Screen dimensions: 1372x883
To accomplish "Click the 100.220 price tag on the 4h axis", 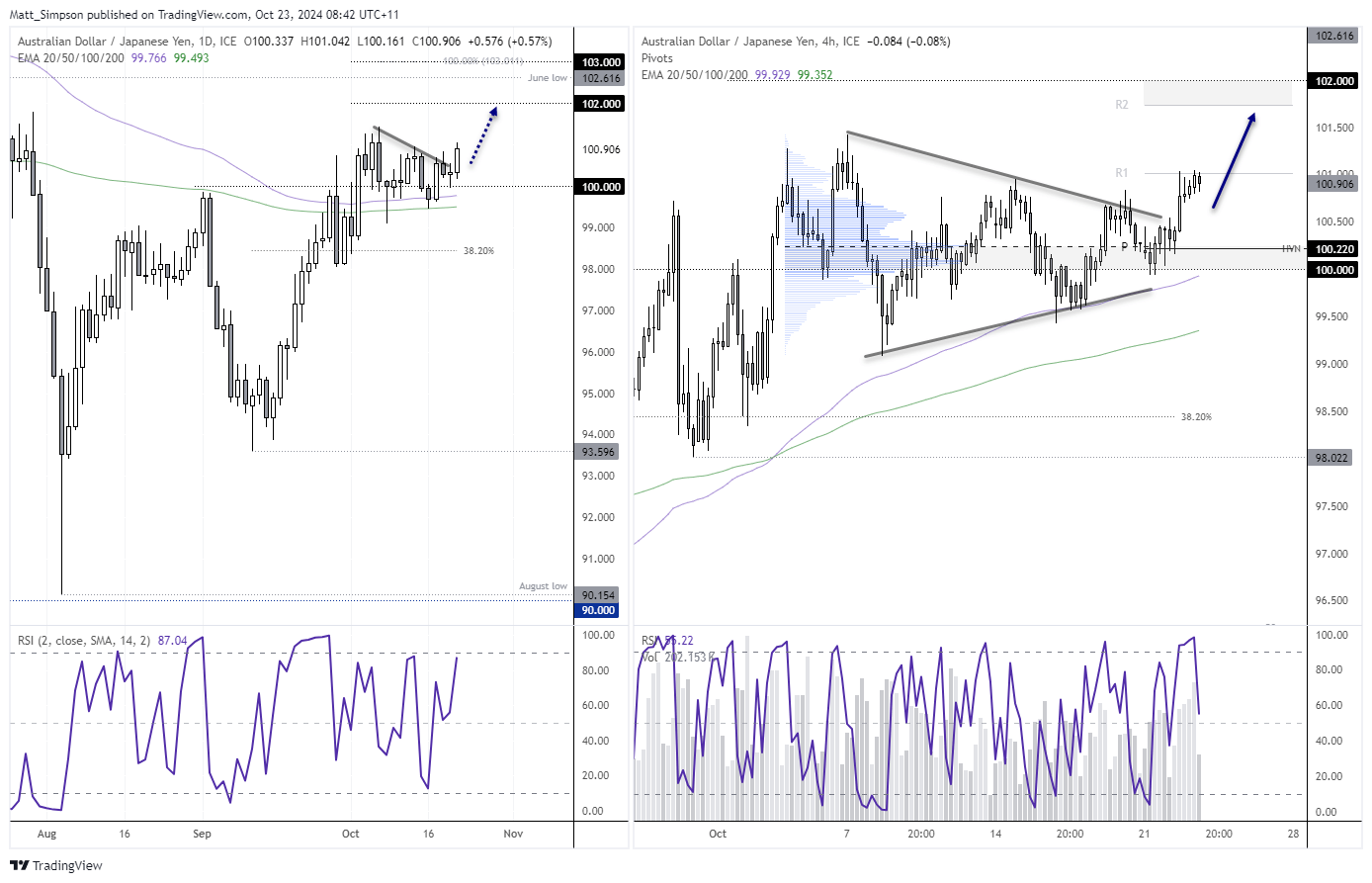I will click(x=1331, y=249).
